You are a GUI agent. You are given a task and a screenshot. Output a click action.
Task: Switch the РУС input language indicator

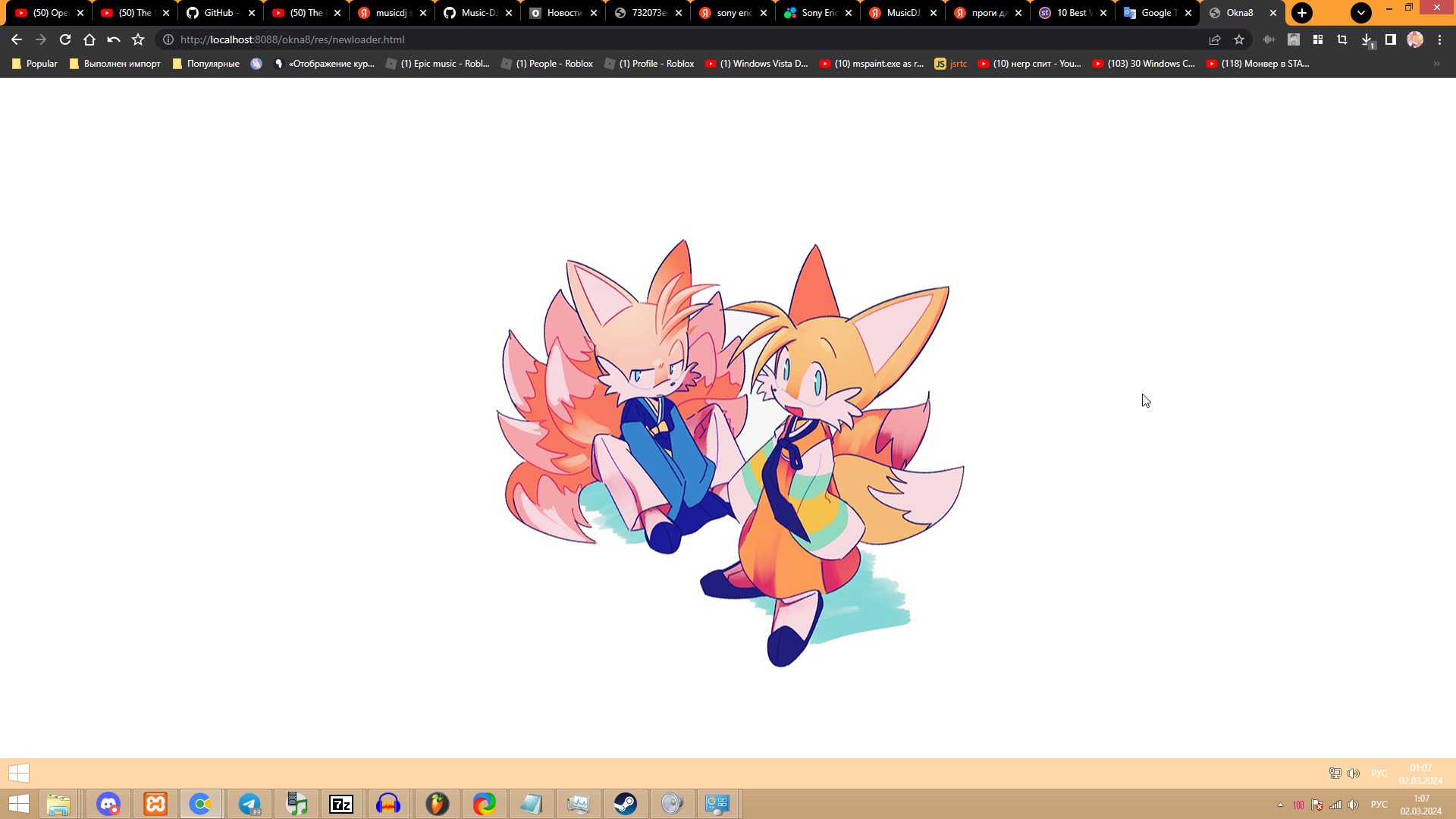[x=1379, y=805]
